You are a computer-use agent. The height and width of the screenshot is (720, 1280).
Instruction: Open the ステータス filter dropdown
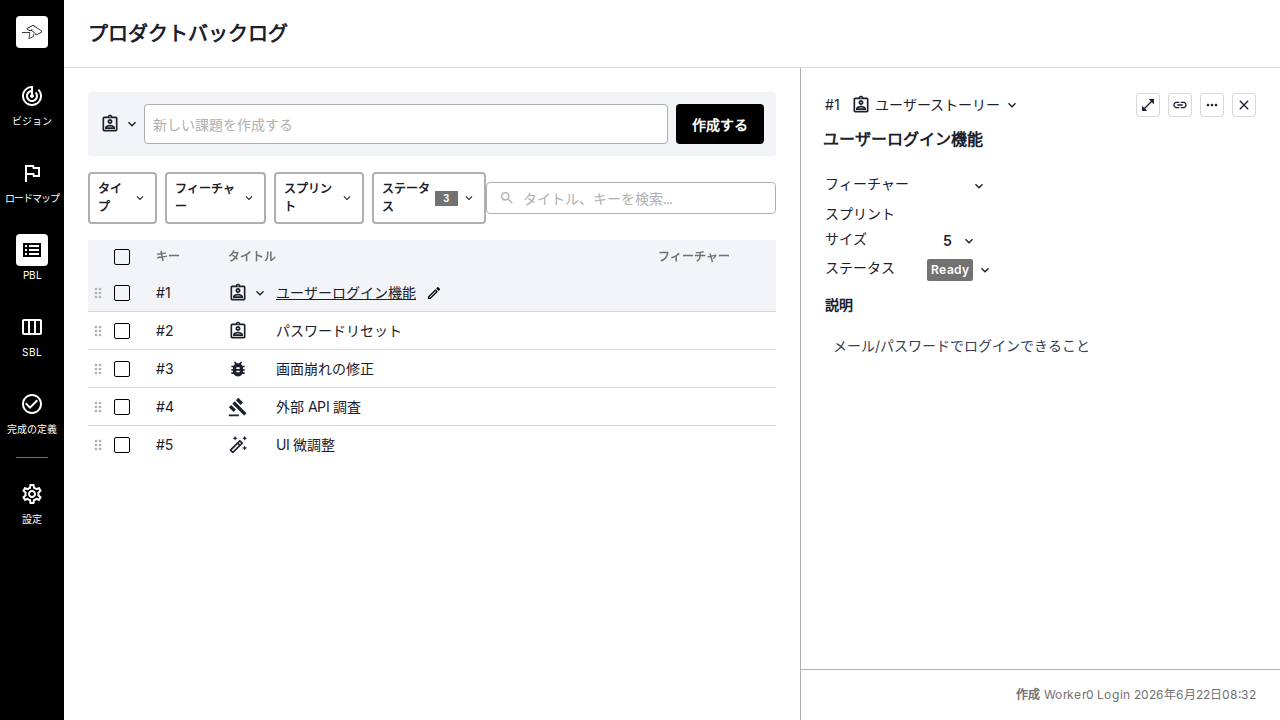(429, 198)
